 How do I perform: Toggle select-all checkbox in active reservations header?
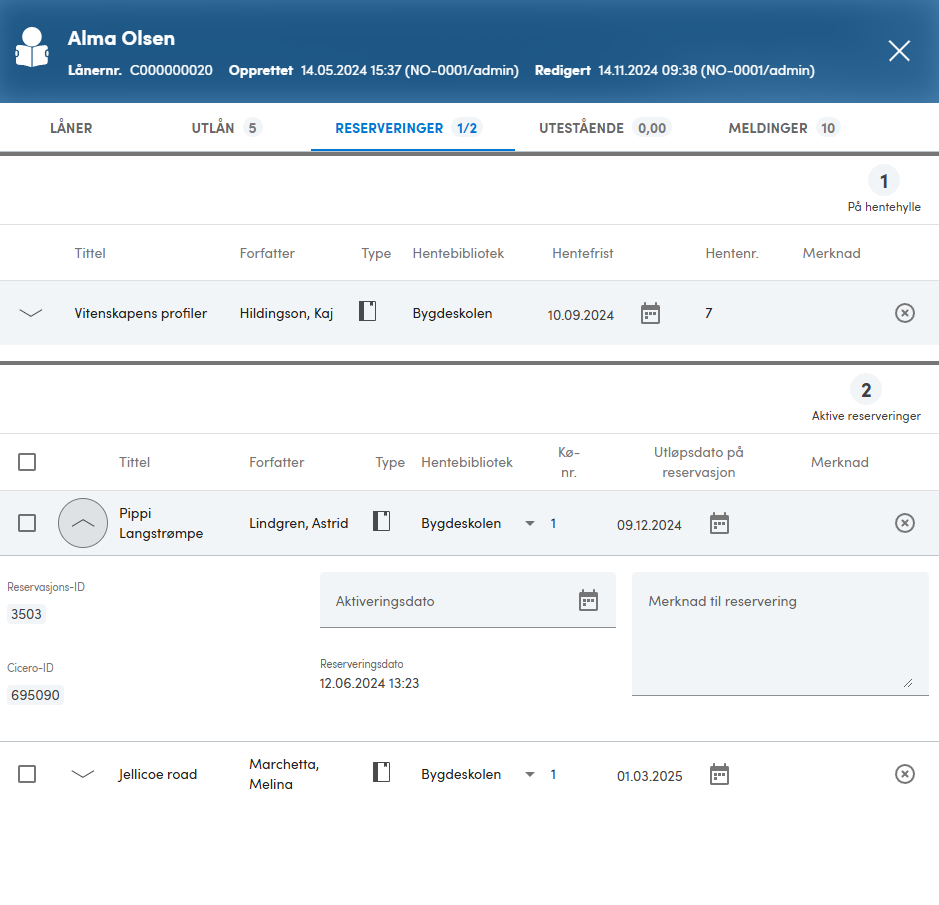pos(27,462)
